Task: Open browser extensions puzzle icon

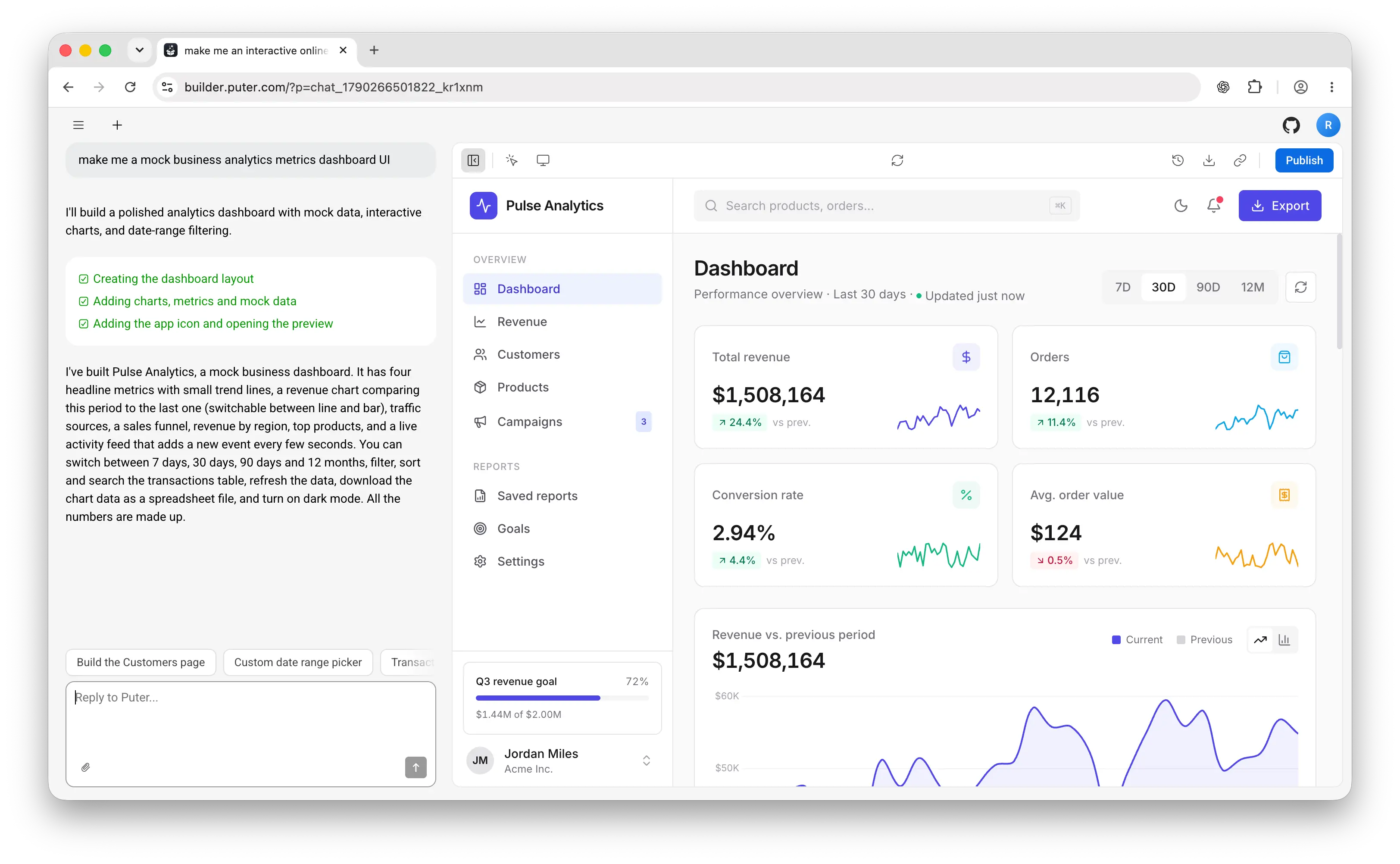Action: (x=1254, y=87)
